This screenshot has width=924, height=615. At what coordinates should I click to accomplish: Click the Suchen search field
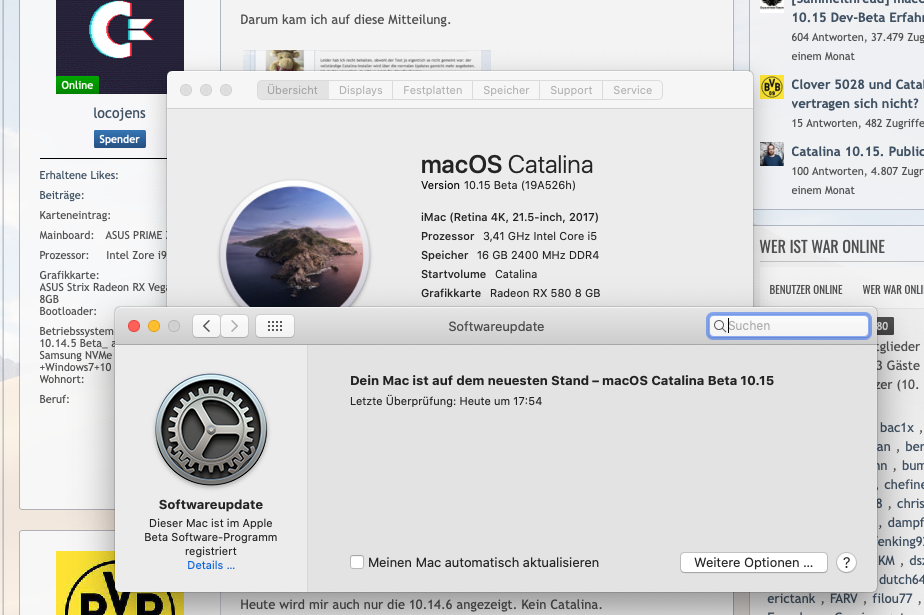788,326
